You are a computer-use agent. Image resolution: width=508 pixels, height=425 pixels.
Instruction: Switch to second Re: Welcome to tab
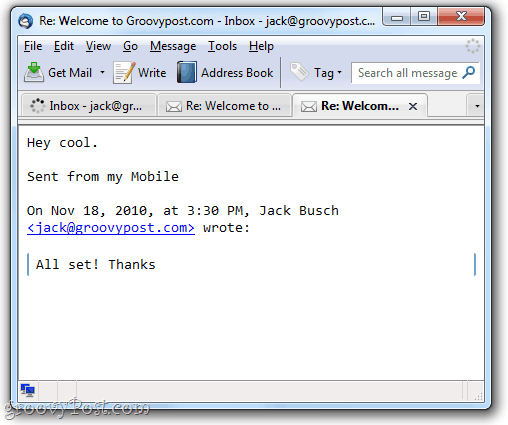pyautogui.click(x=224, y=106)
